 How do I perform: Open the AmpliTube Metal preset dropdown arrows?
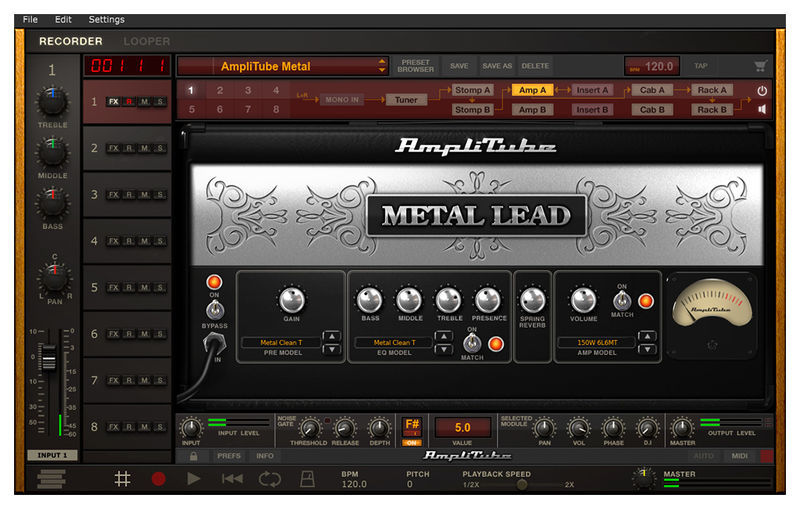[382, 66]
